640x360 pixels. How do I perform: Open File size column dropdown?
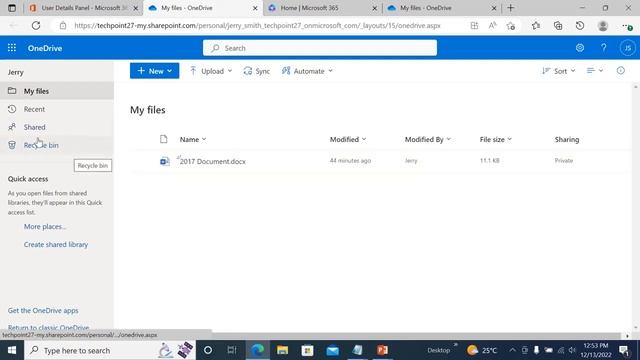pos(496,139)
